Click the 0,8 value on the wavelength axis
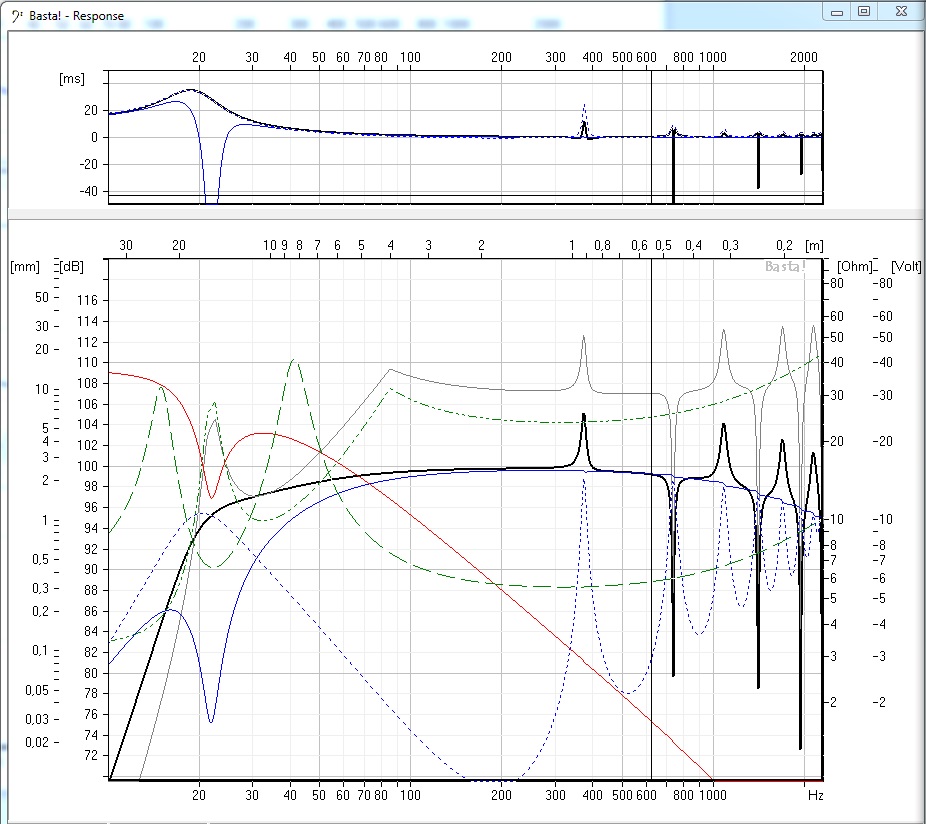Image resolution: width=926 pixels, height=824 pixels. (x=602, y=246)
